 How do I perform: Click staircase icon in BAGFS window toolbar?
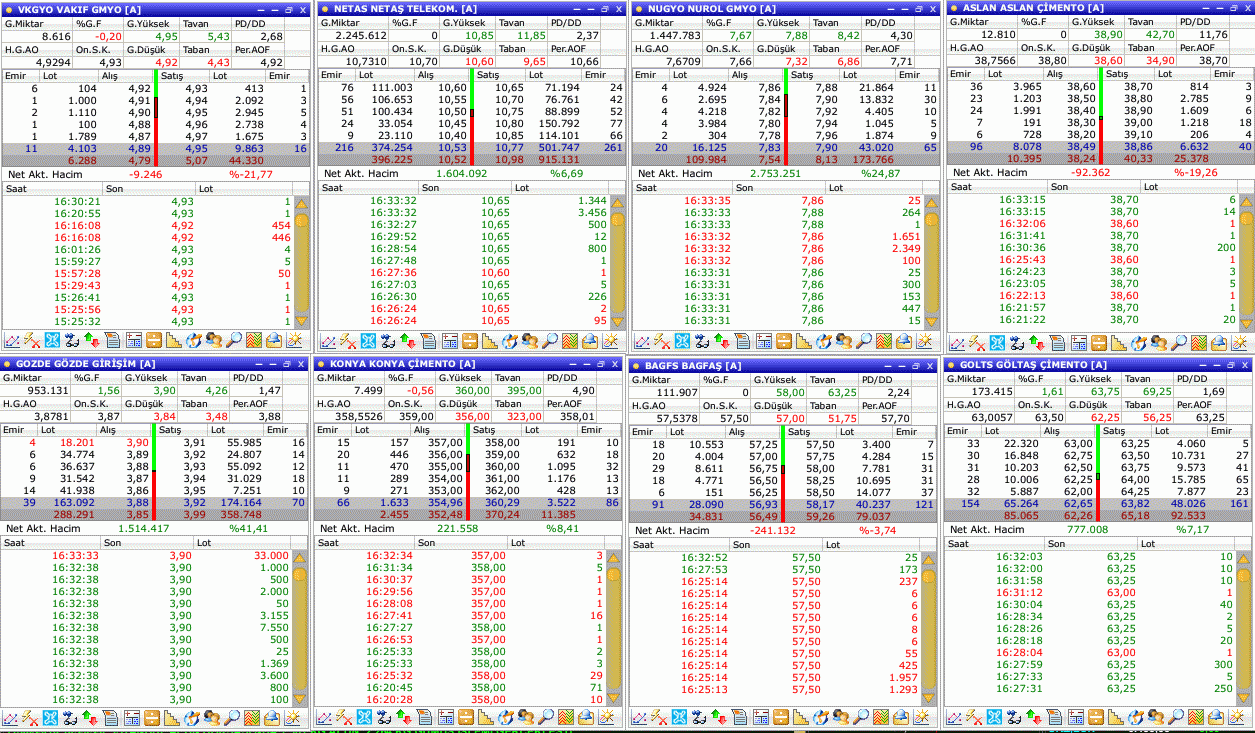(x=801, y=717)
